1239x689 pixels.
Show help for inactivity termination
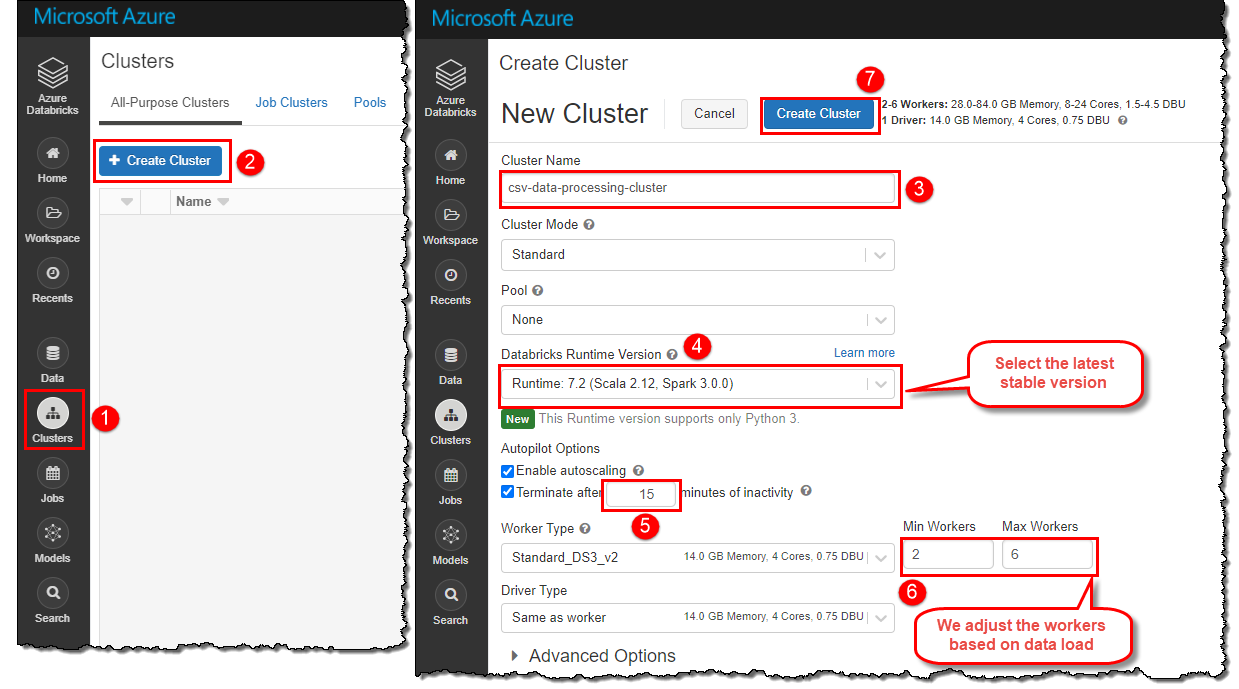pos(806,492)
